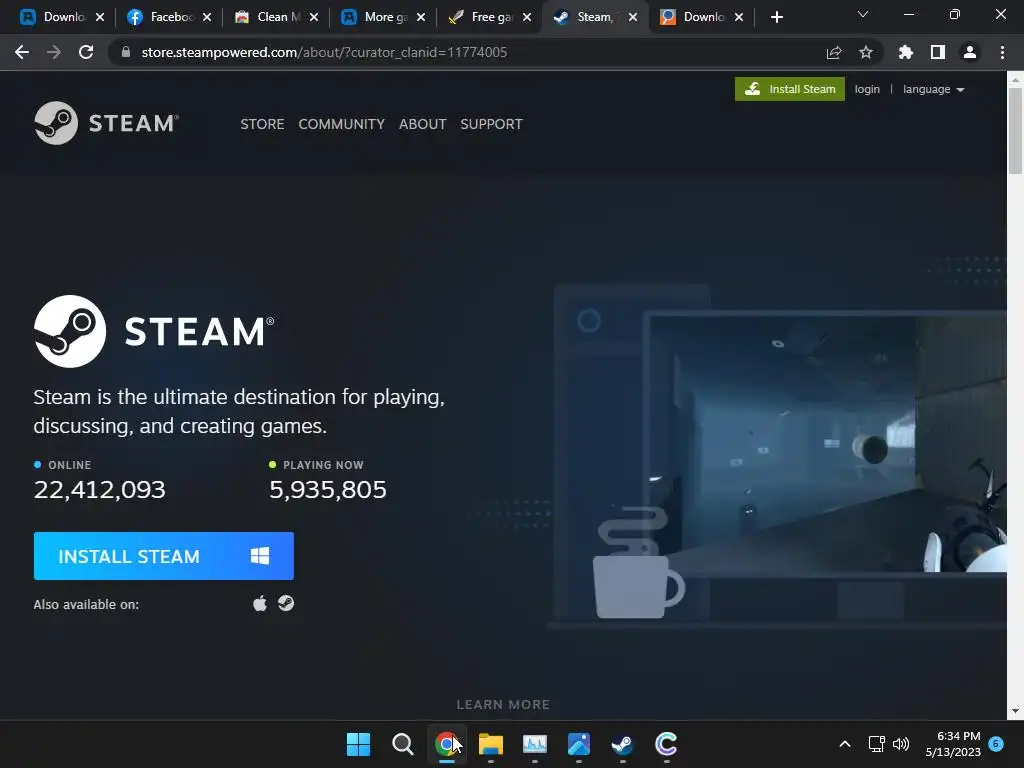Close the Steam browser tab
Screen dimensions: 1024x768
(x=633, y=17)
